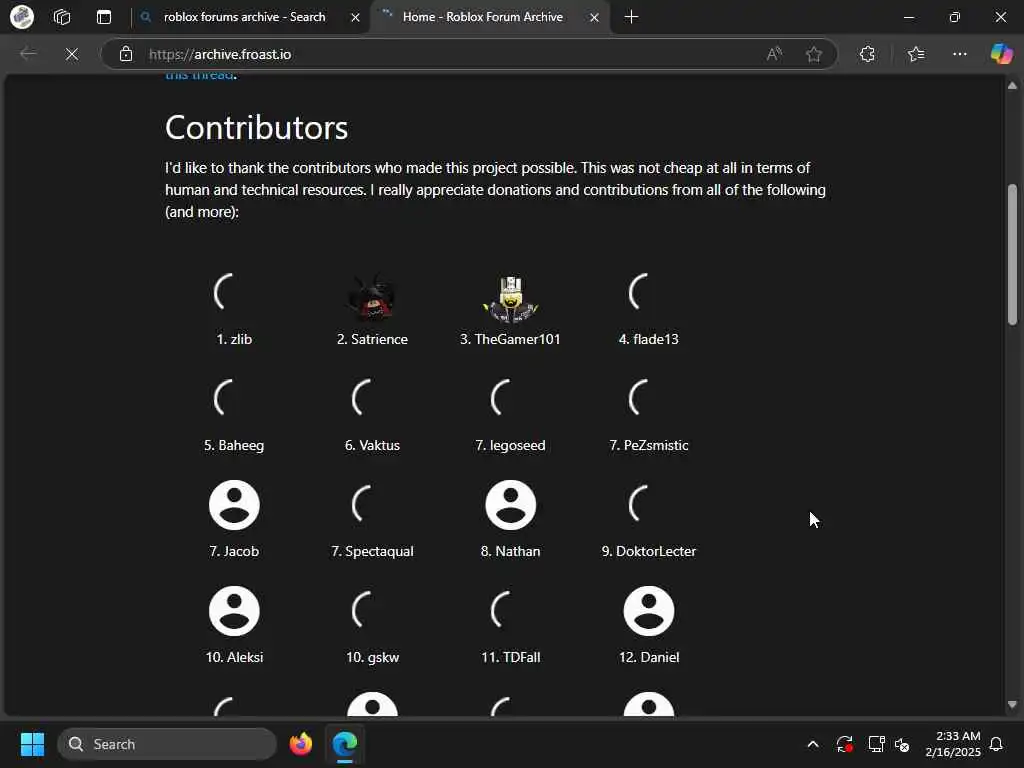View site information lock icon

coord(126,54)
